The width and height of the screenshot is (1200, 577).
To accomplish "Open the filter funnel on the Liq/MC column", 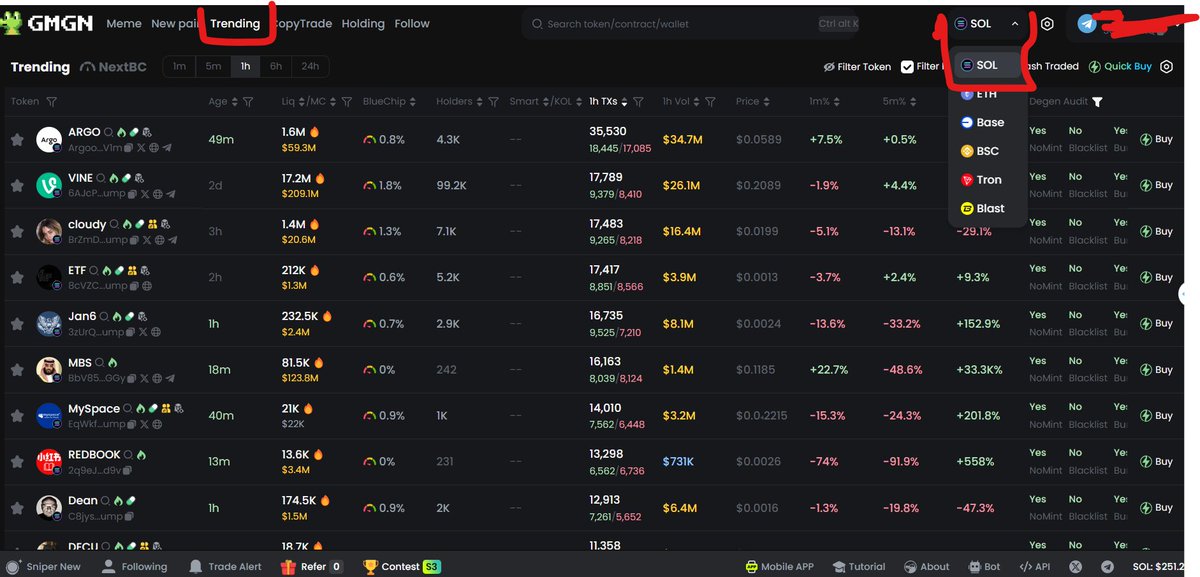I will pos(347,101).
